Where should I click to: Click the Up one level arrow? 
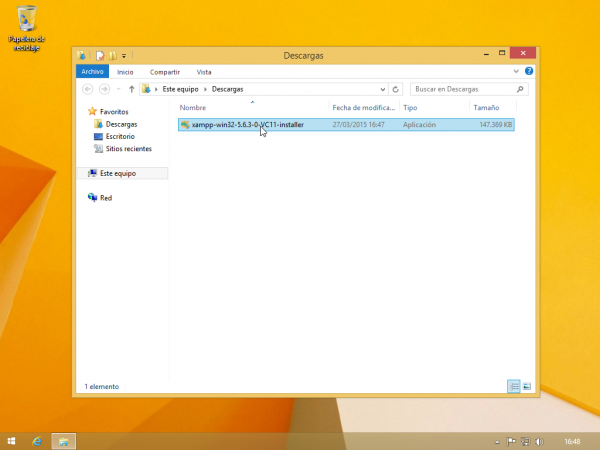point(132,89)
